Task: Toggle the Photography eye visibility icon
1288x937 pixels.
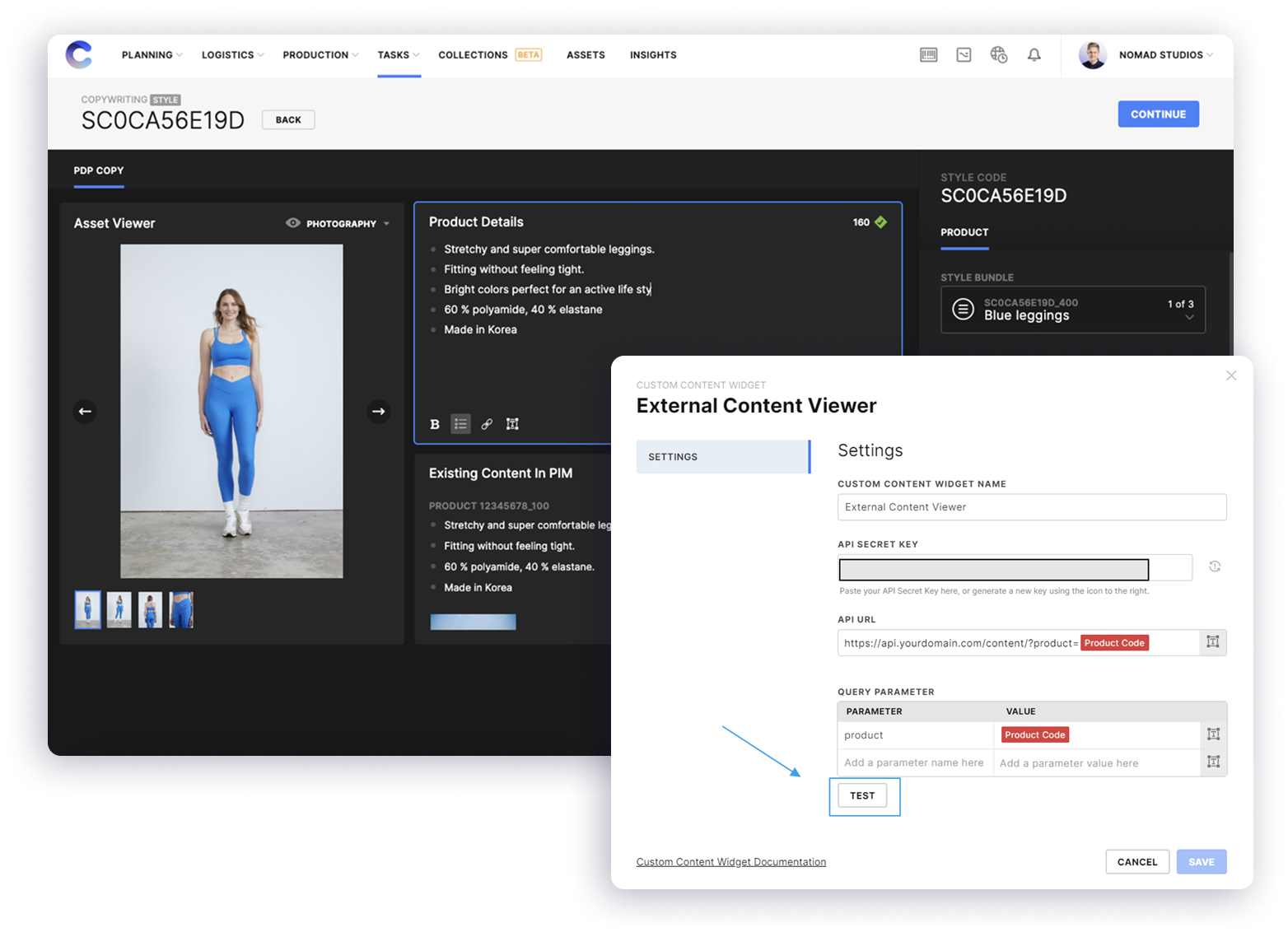Action: [x=292, y=223]
